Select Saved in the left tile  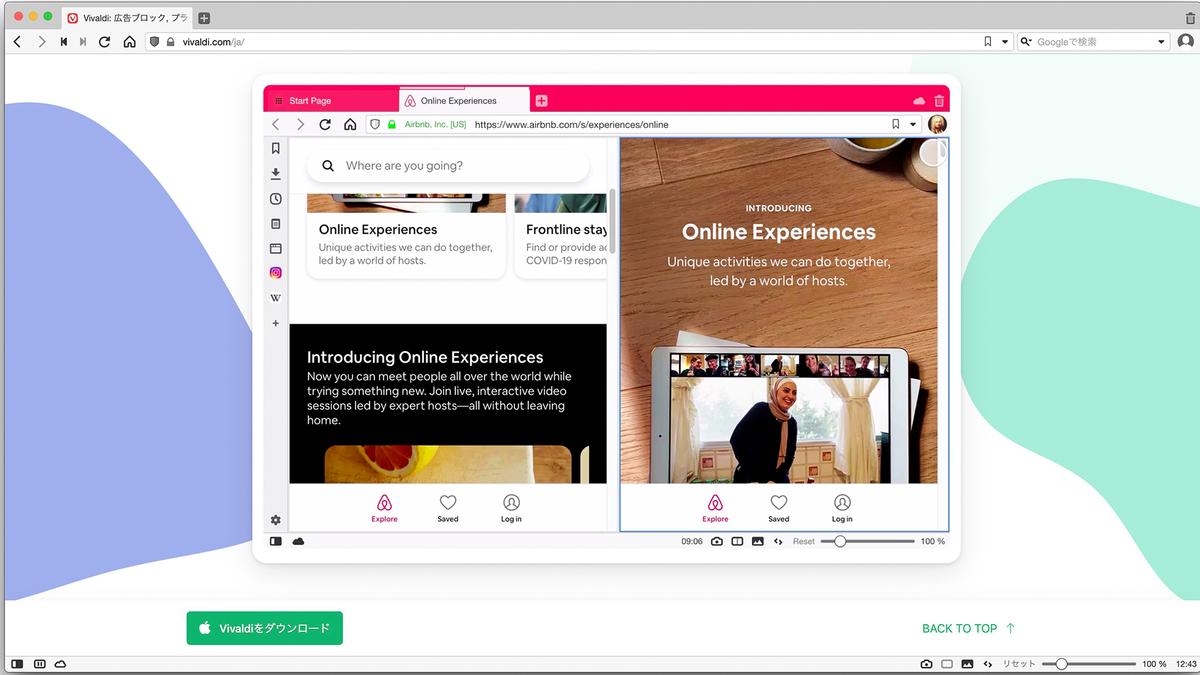448,509
